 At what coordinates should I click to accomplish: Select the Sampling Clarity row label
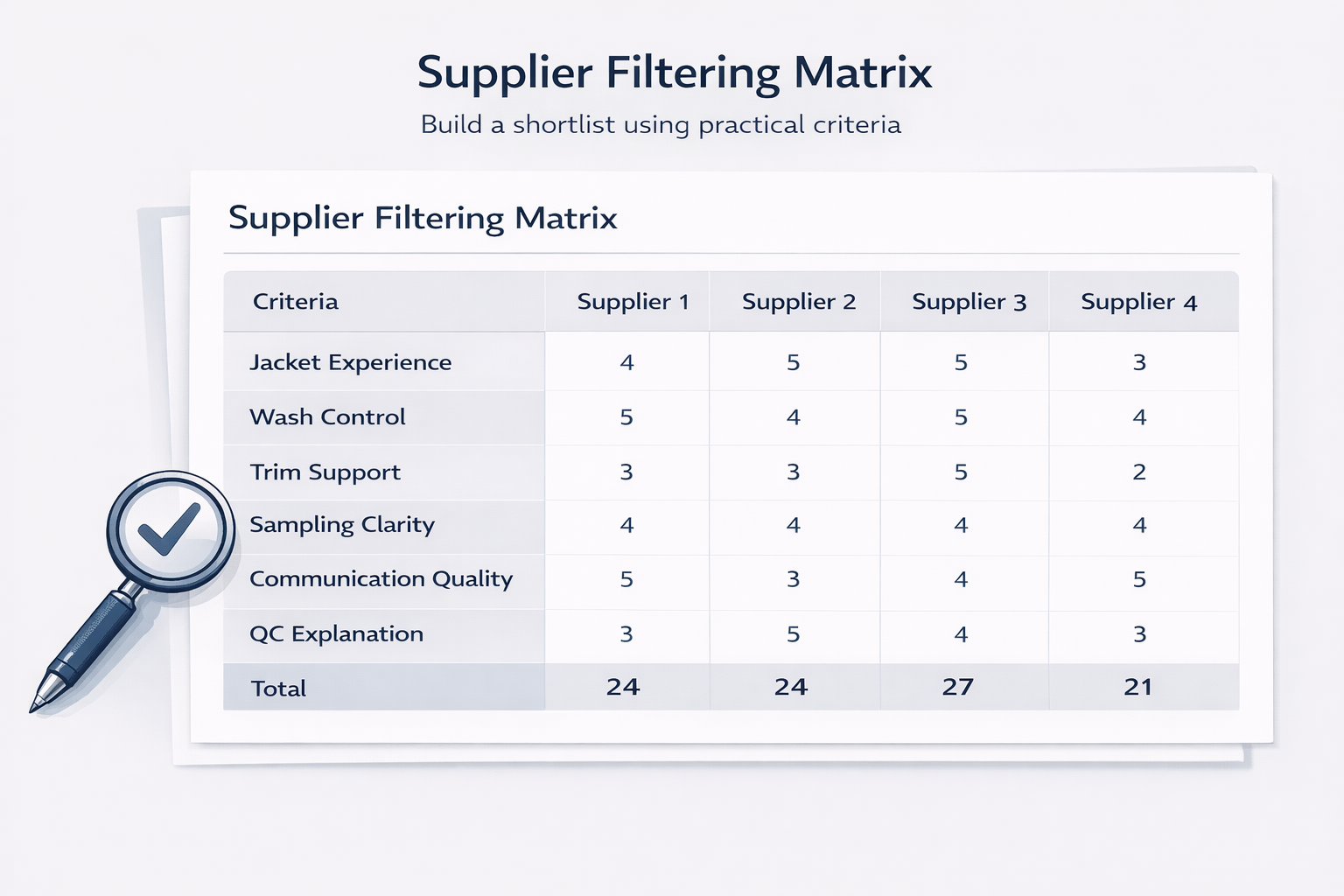point(342,525)
